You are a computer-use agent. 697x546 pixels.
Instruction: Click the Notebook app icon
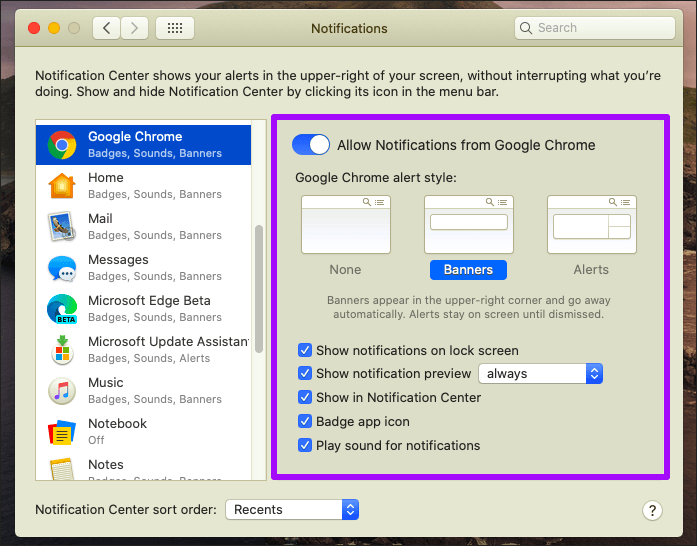[62, 432]
